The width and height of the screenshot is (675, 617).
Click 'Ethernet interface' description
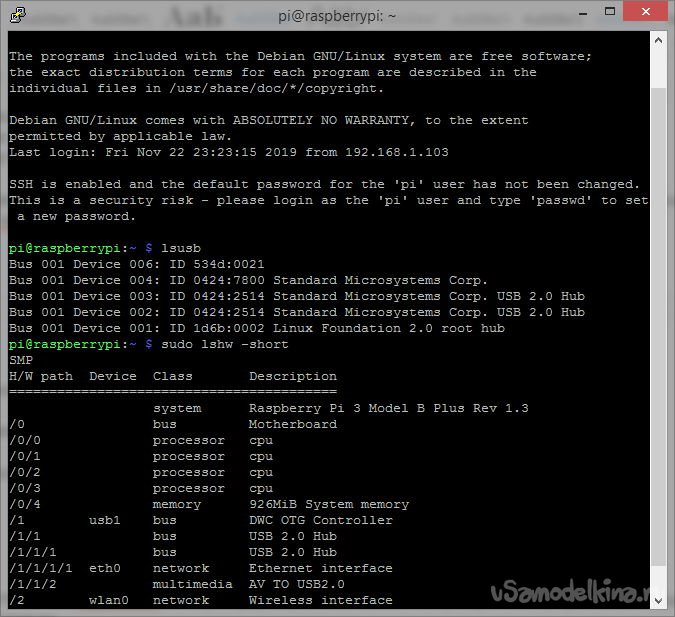(x=321, y=568)
